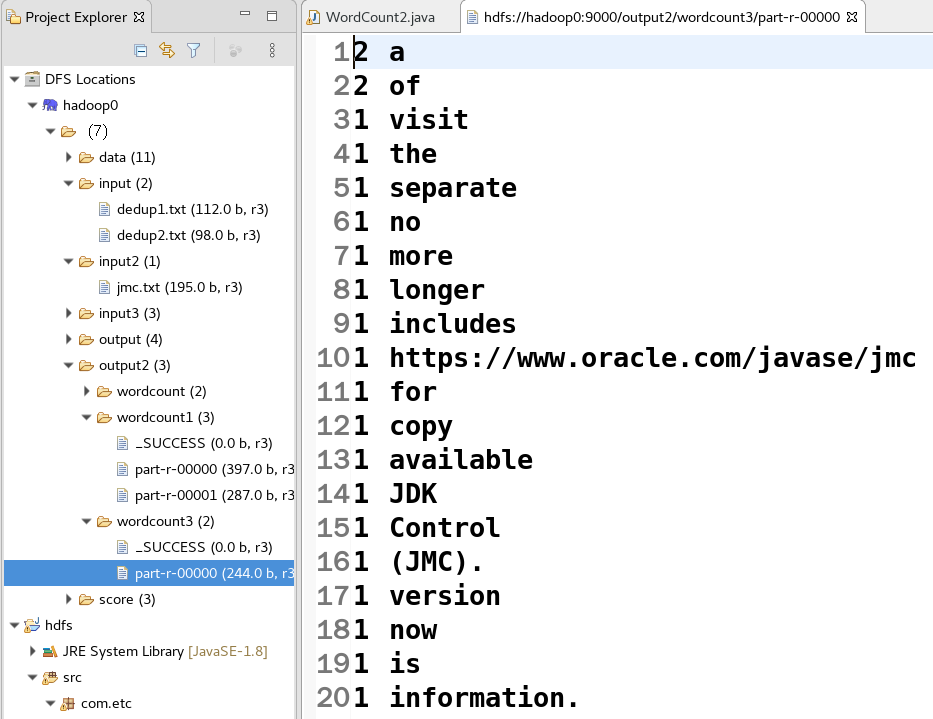
Task: Toggle Link with Editor icon
Action: click(x=167, y=51)
